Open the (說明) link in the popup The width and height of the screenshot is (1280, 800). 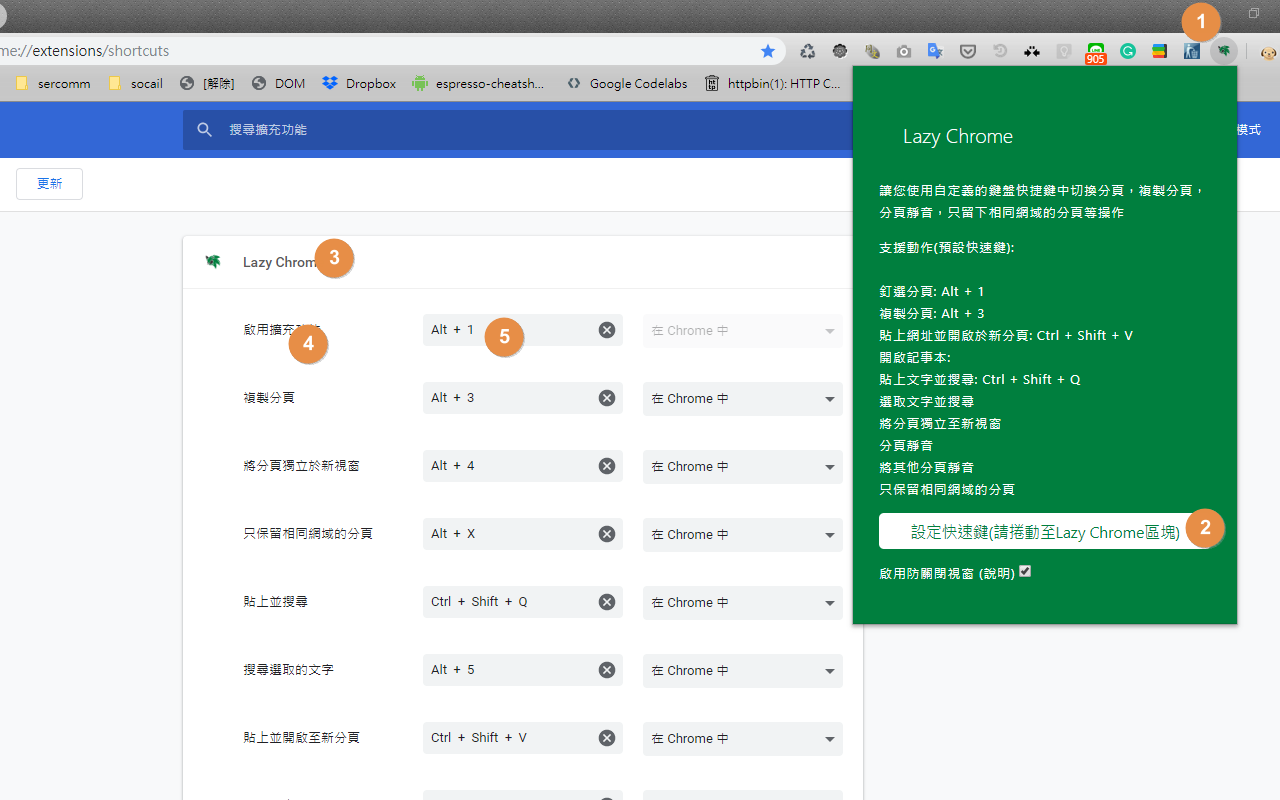(997, 573)
